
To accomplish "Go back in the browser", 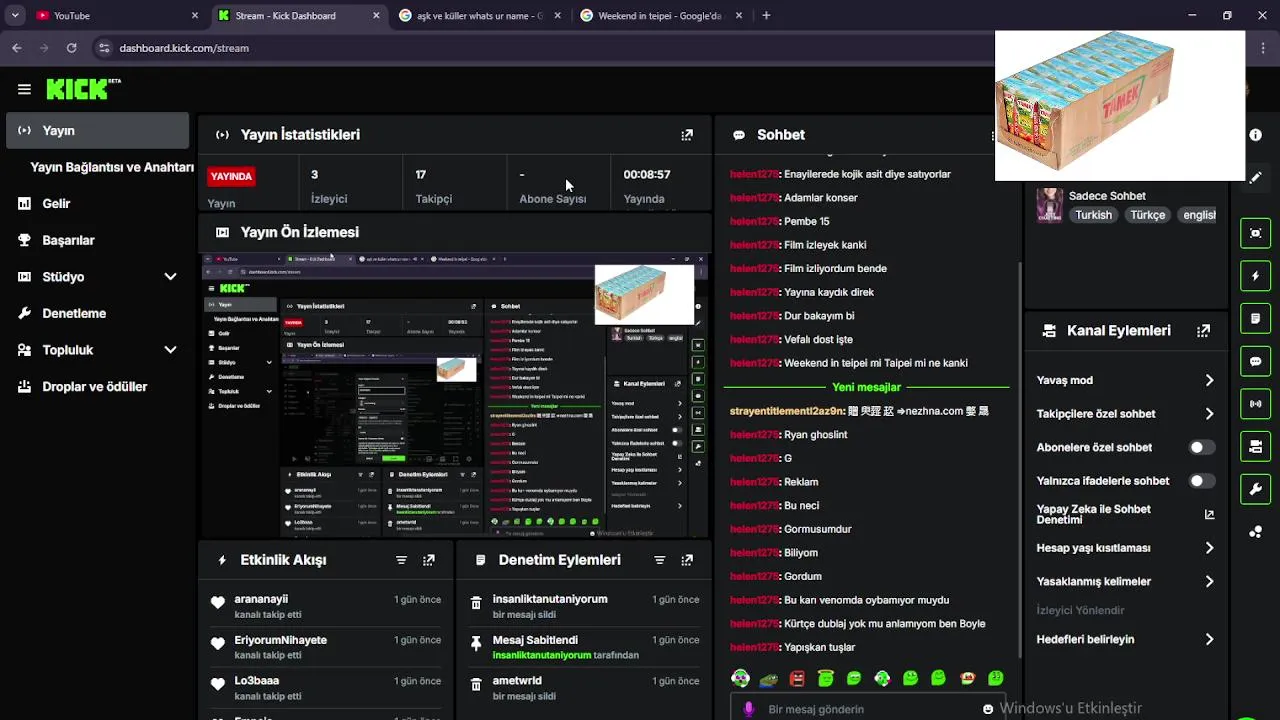I will click(16, 48).
